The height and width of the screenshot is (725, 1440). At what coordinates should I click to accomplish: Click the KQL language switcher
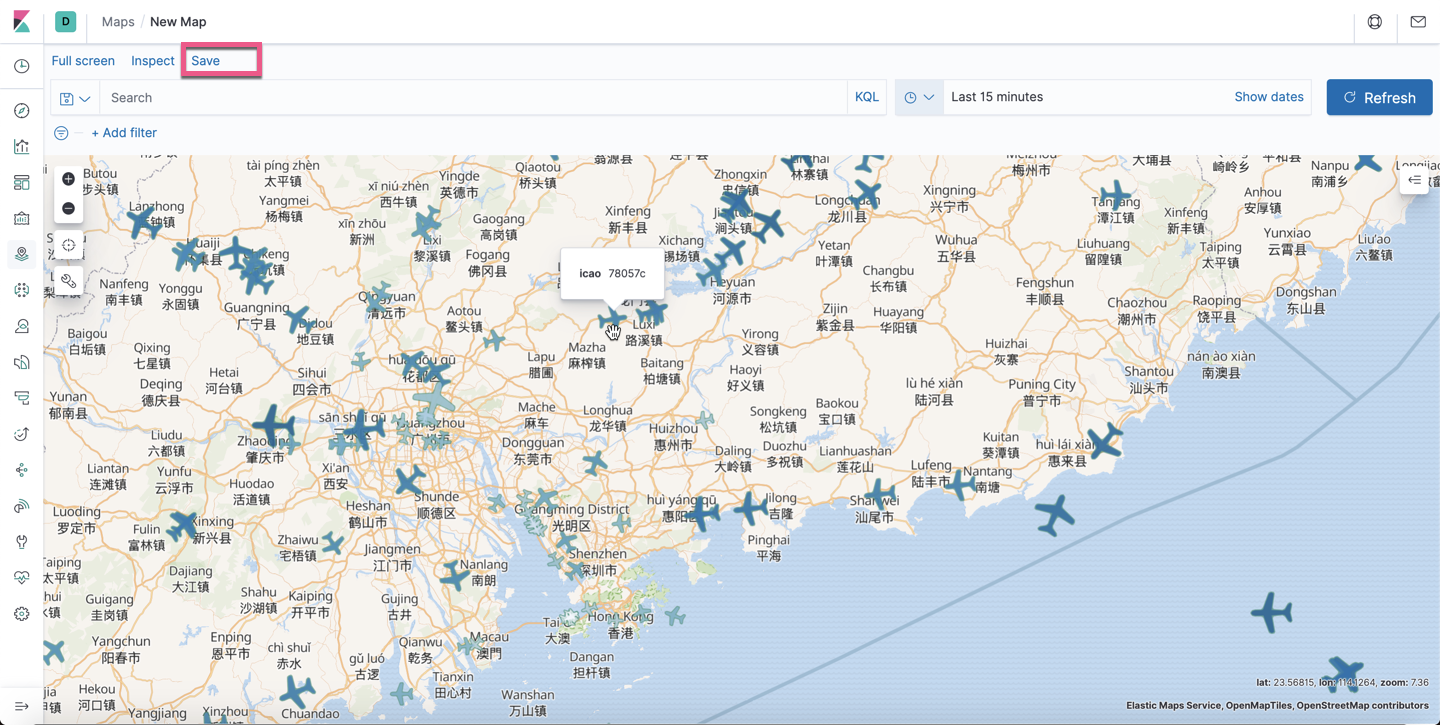click(867, 98)
